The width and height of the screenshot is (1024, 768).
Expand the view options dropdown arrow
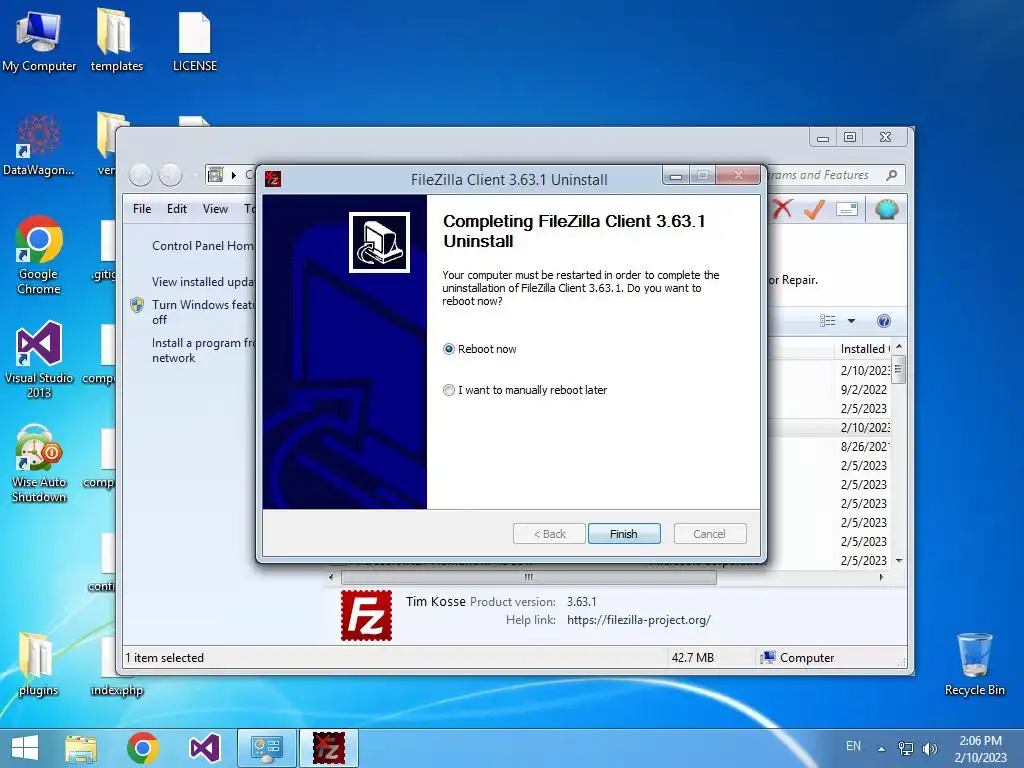pyautogui.click(x=851, y=321)
